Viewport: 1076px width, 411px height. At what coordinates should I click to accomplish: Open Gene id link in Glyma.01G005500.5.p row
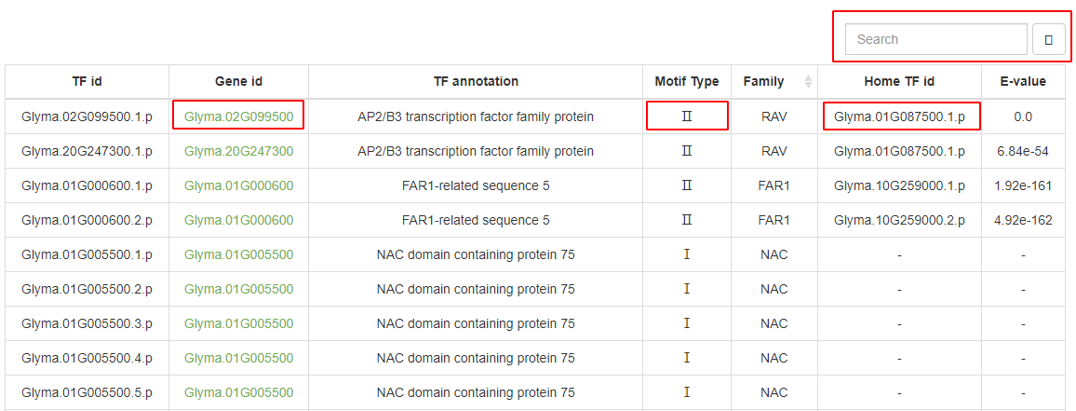pyautogui.click(x=239, y=392)
